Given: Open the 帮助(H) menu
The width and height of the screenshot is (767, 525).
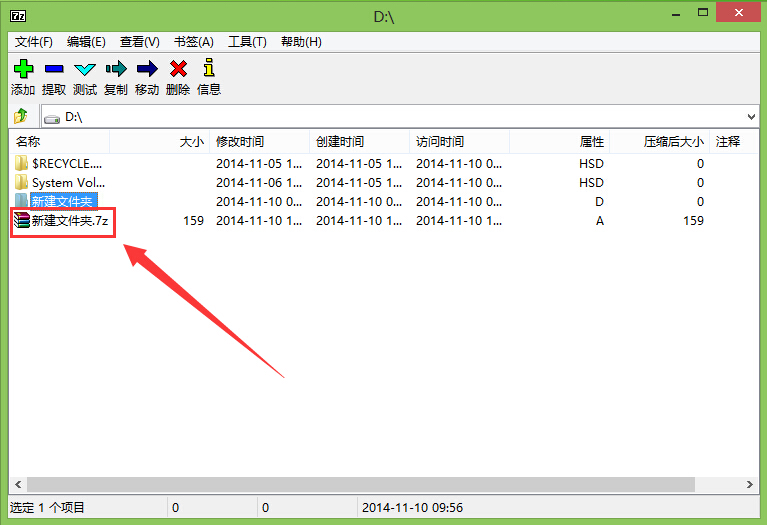Looking at the screenshot, I should (x=301, y=42).
